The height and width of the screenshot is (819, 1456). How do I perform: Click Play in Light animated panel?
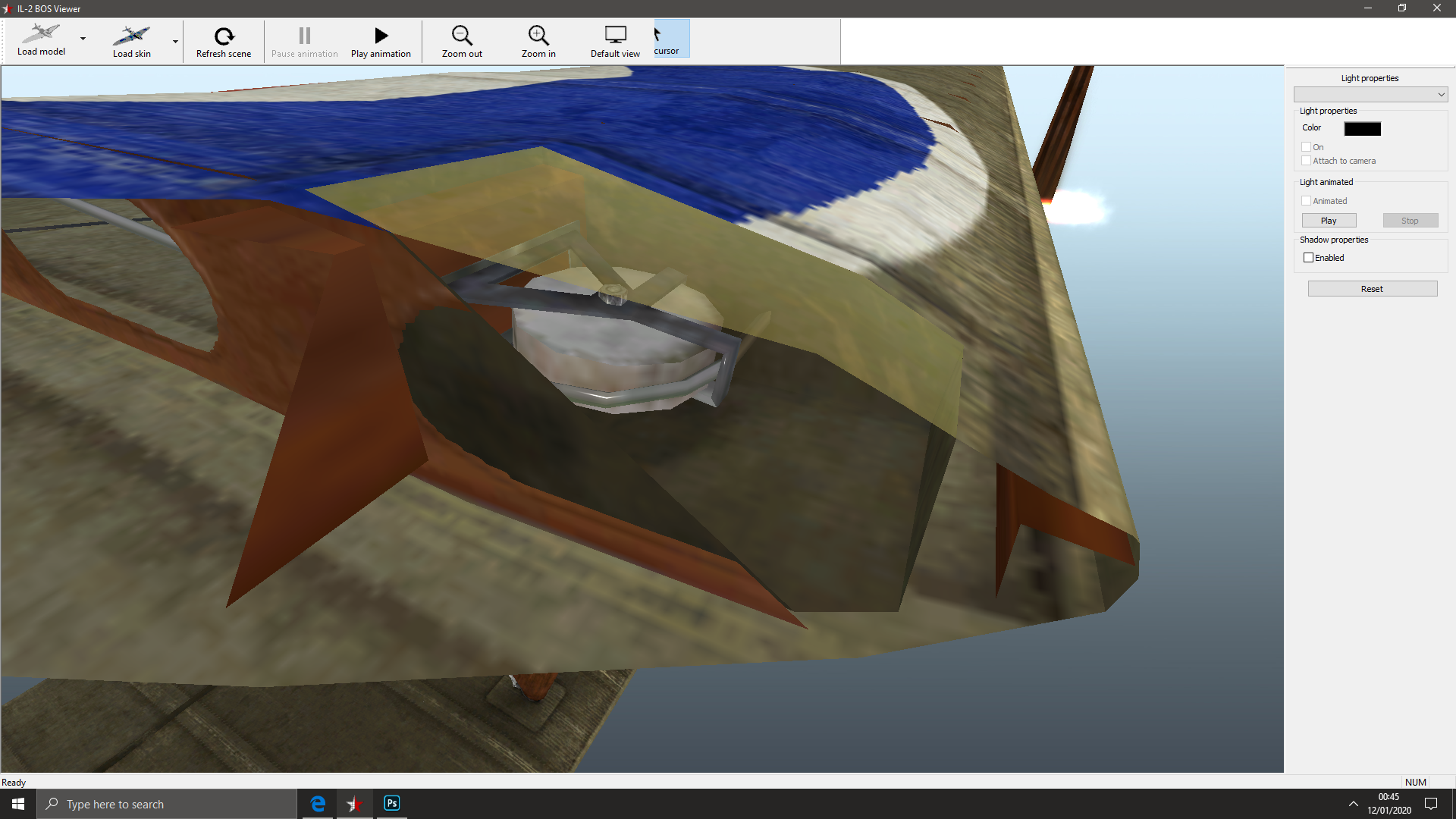(x=1329, y=221)
